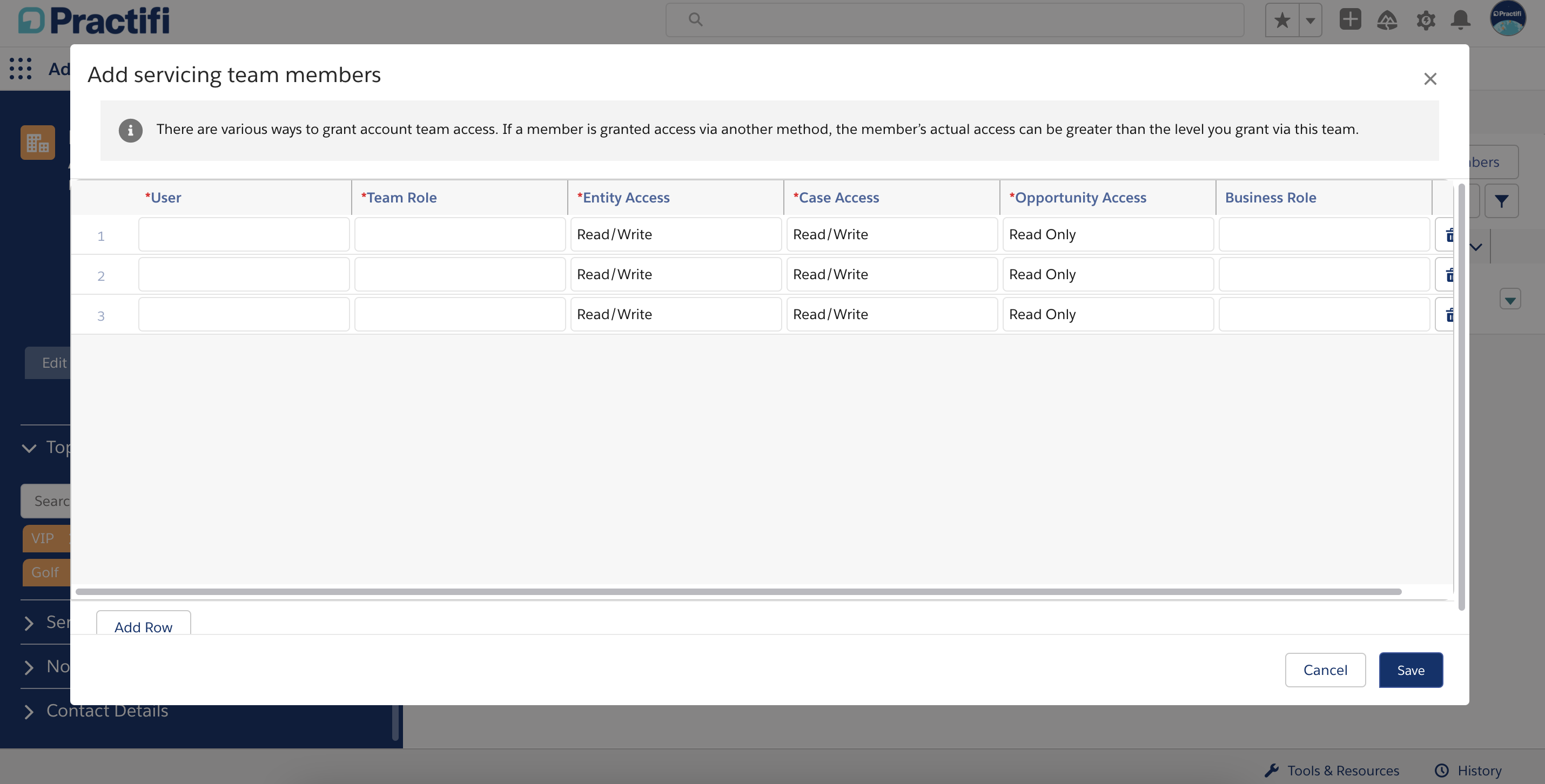The width and height of the screenshot is (1545, 784).
Task: Click the clock icon beside History
Action: tap(1441, 770)
